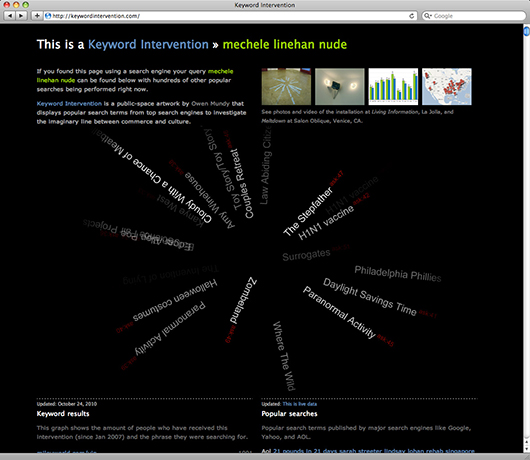The height and width of the screenshot is (460, 530).
Task: Click the 'Zombieland' search term
Action: (x=243, y=300)
